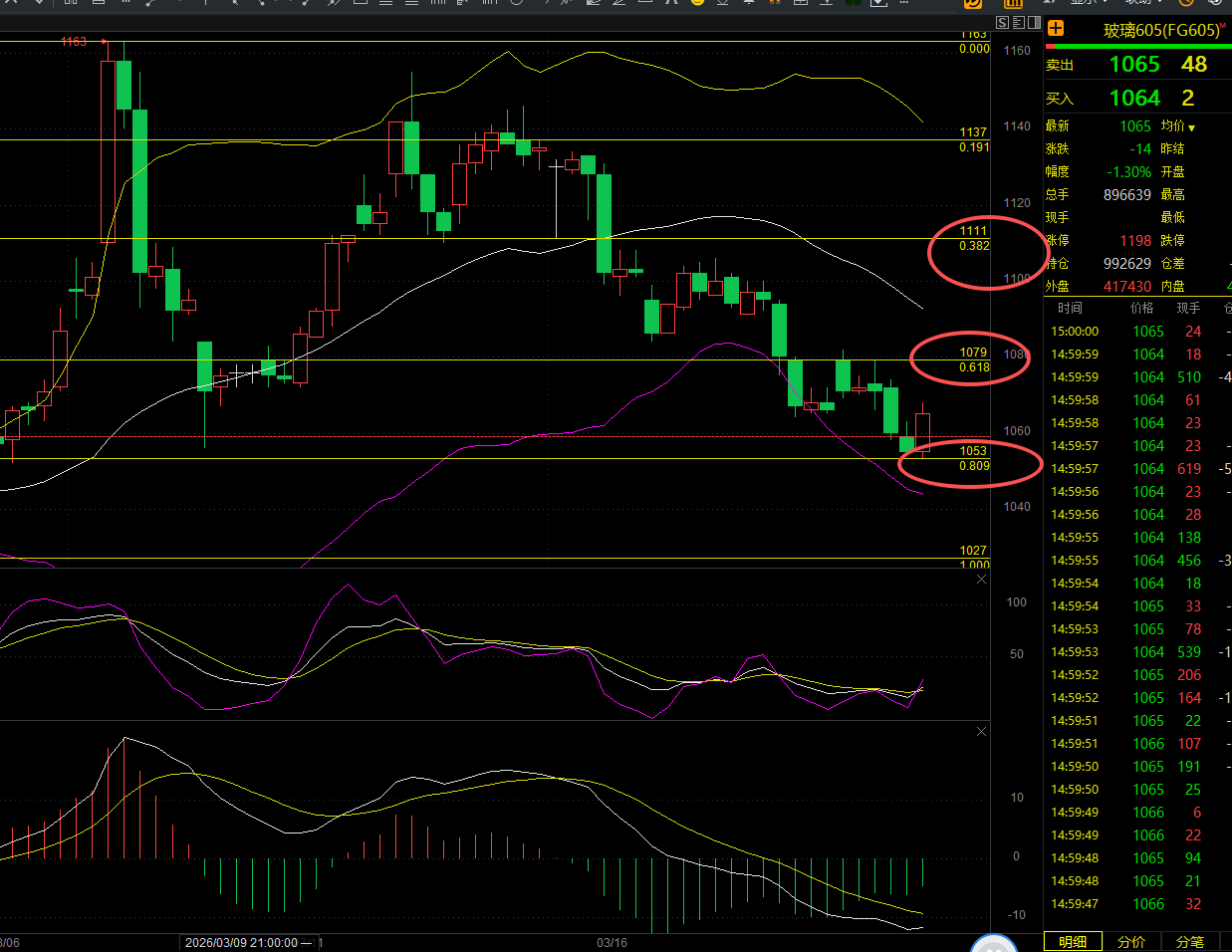1232x952 pixels.
Task: Click the 买入 volume 2
Action: pos(1188,98)
